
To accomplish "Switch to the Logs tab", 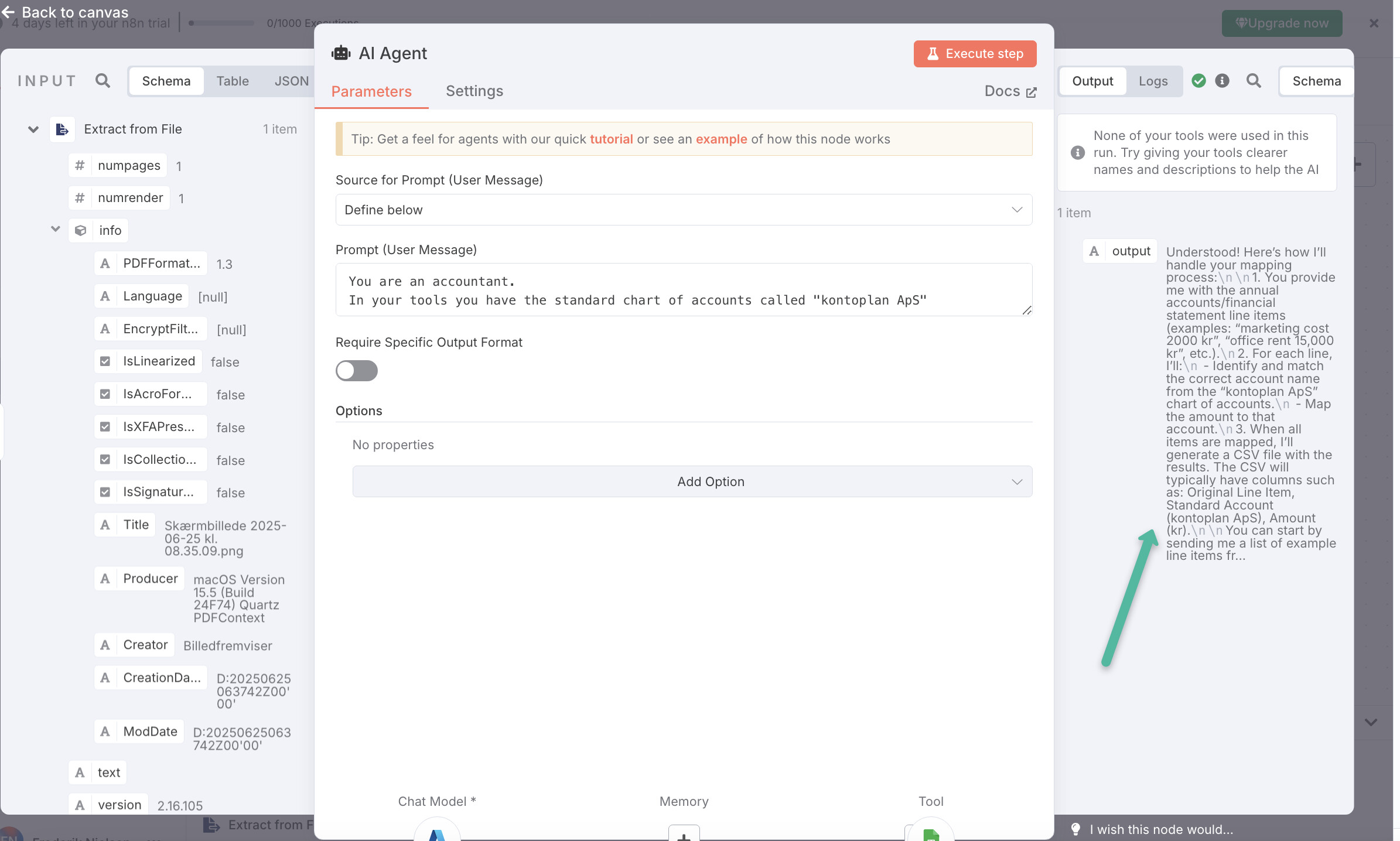I will (1153, 81).
